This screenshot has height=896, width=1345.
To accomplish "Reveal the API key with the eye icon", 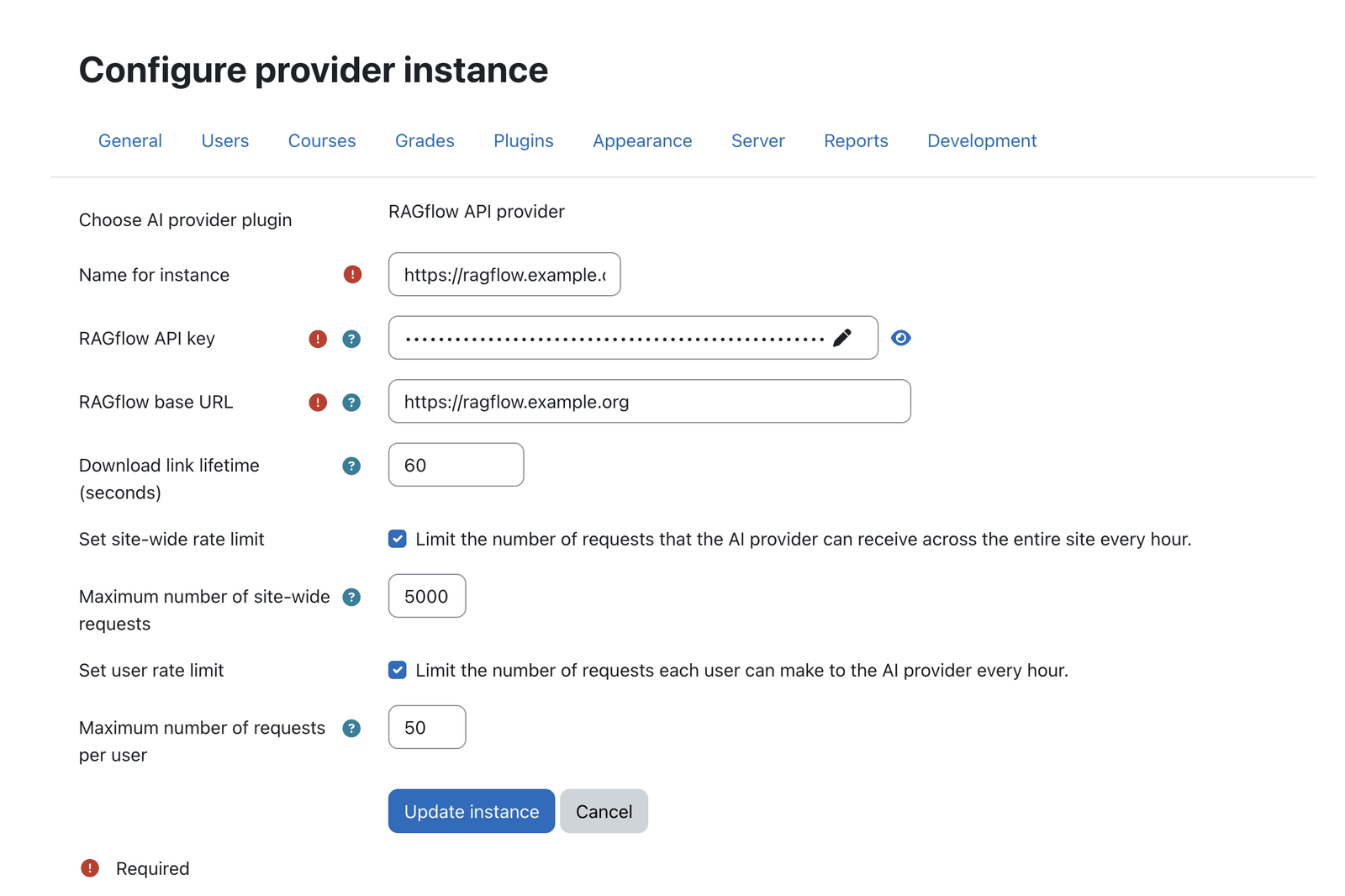I will 900,338.
